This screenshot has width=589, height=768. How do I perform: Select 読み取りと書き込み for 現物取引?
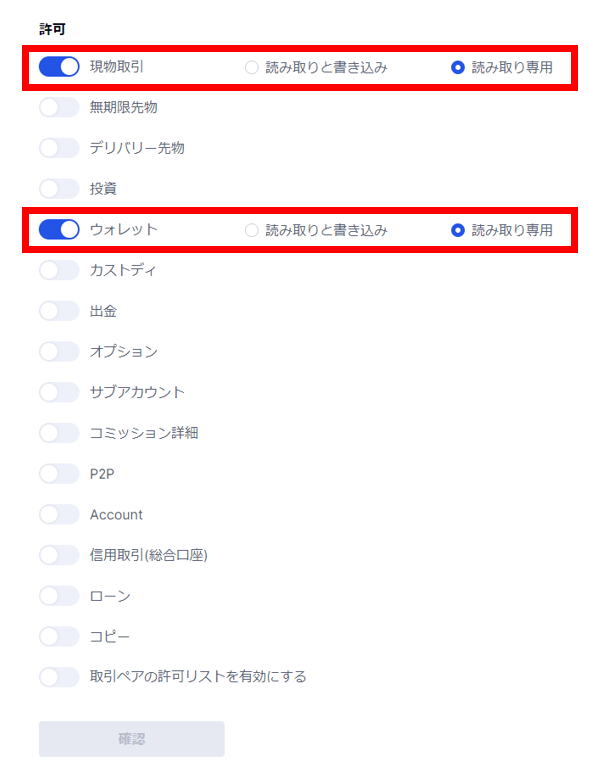[252, 67]
